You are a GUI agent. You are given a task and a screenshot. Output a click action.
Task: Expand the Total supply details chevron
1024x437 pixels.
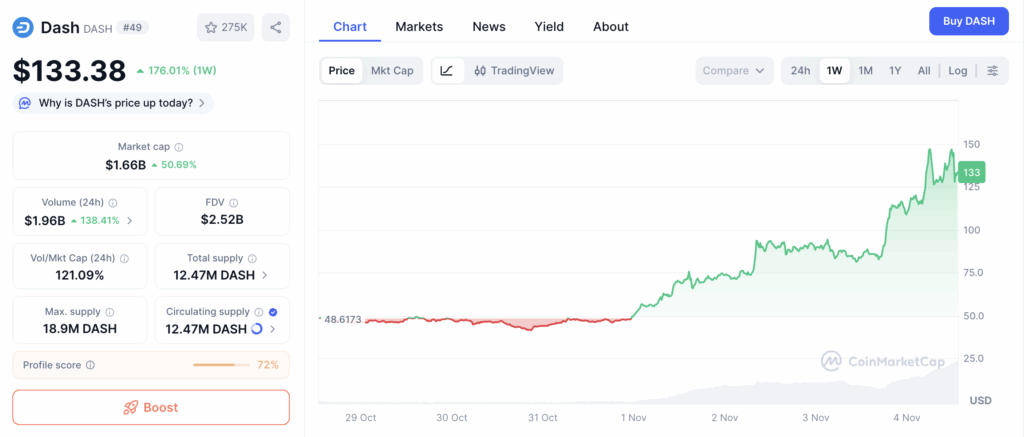pos(263,276)
